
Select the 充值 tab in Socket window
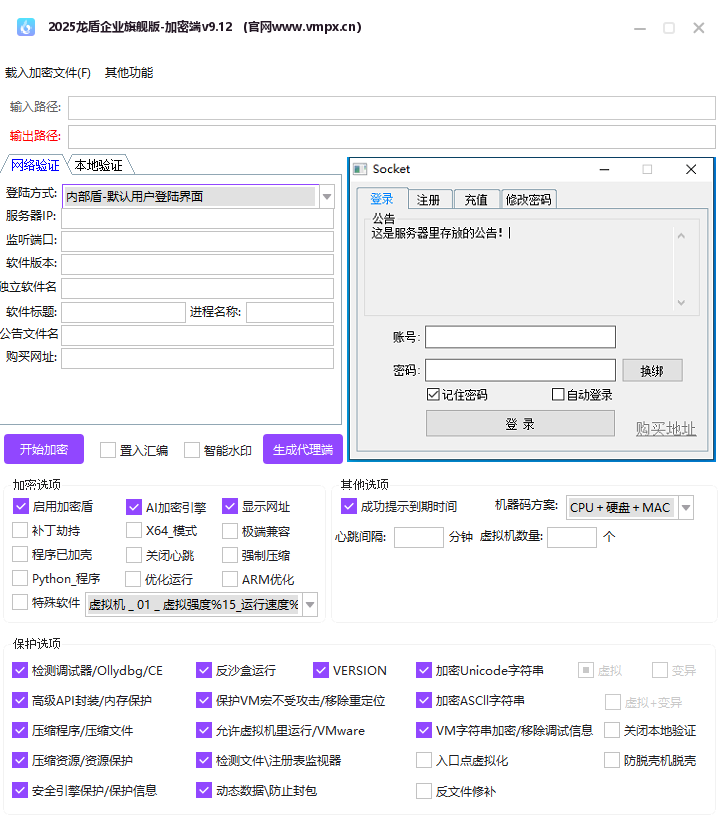pyautogui.click(x=476, y=200)
